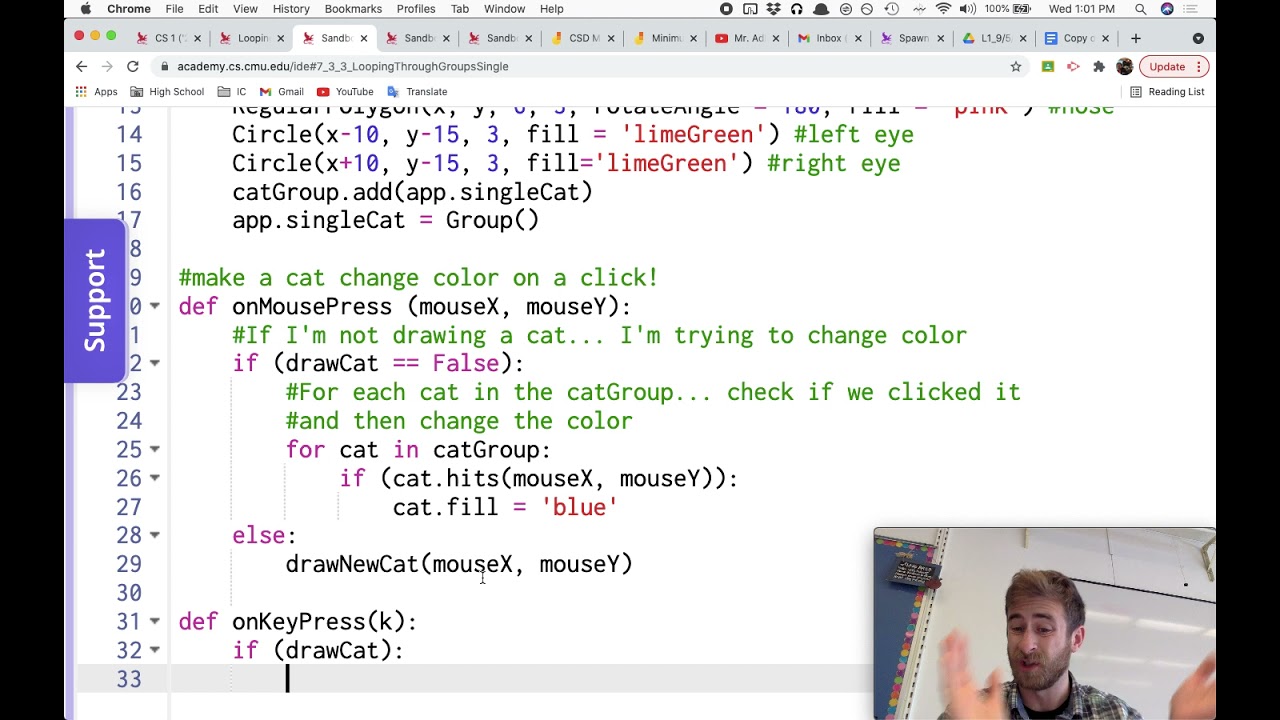
Task: Open the Chrome app menu
Action: pos(128,9)
